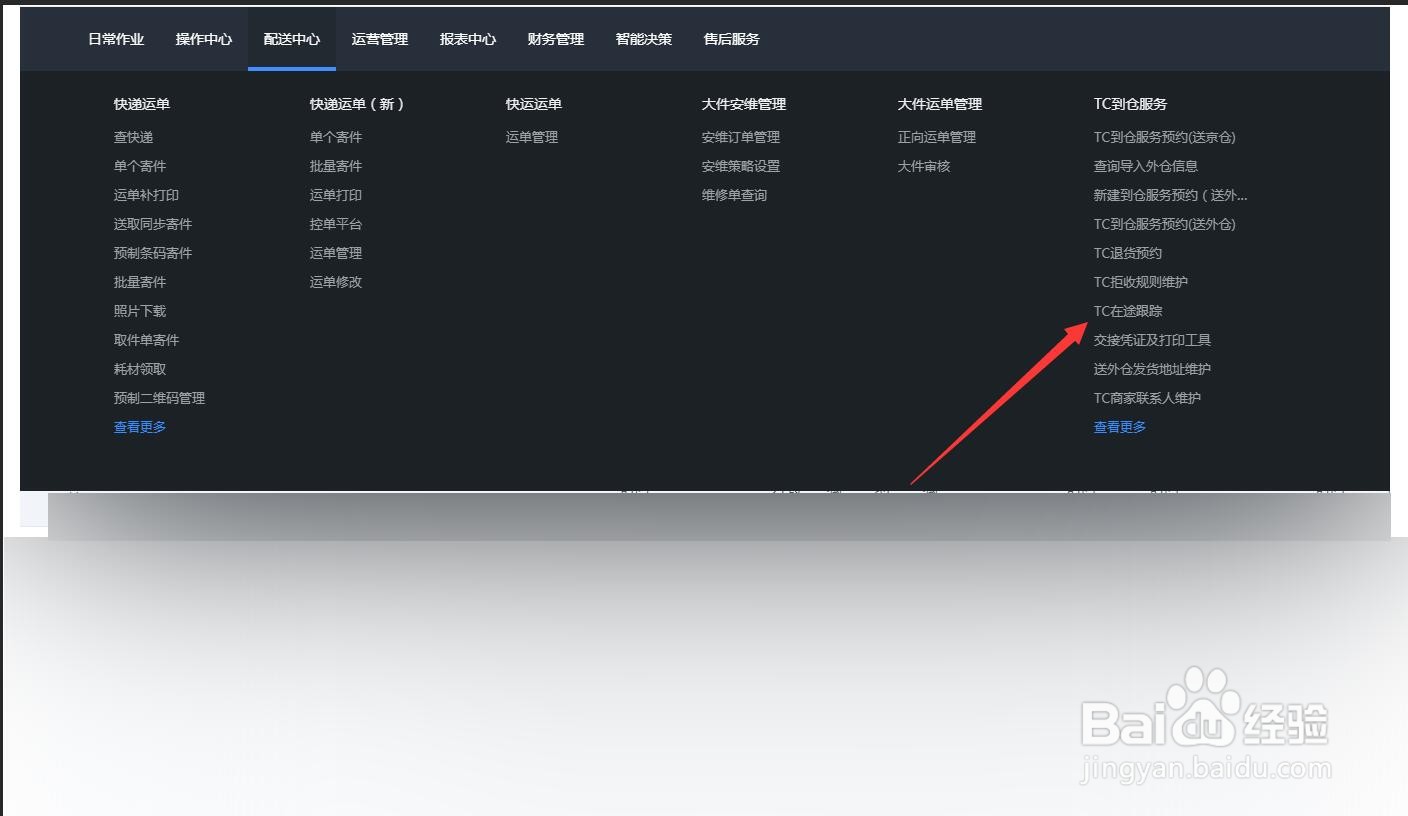The width and height of the screenshot is (1408, 816).
Task: Click 查快递 under 快递运单
Action: (x=133, y=137)
